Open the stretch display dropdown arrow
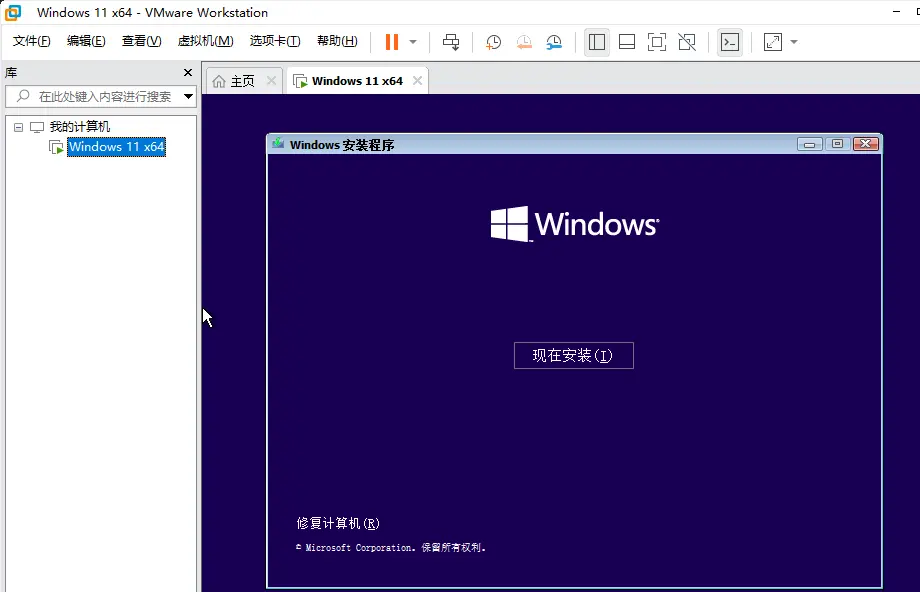The height and width of the screenshot is (592, 920). (794, 42)
